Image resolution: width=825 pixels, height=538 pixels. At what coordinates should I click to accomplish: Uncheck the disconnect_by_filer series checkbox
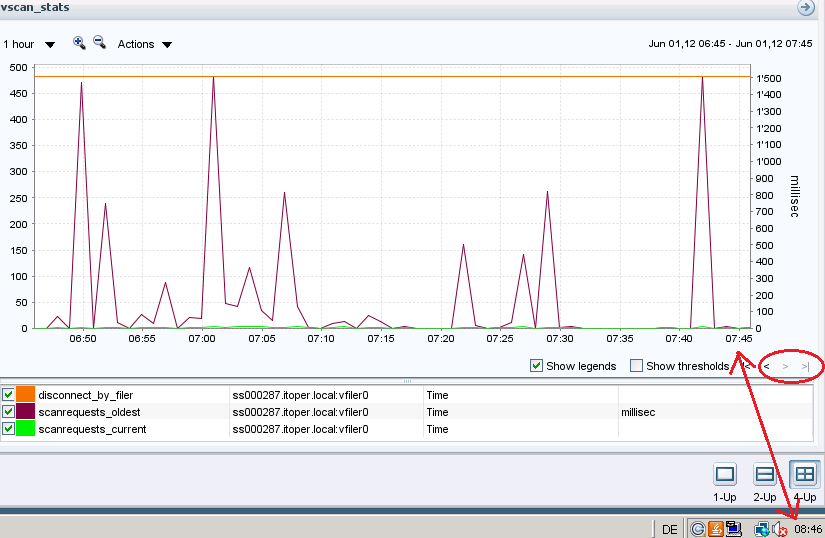[x=9, y=395]
